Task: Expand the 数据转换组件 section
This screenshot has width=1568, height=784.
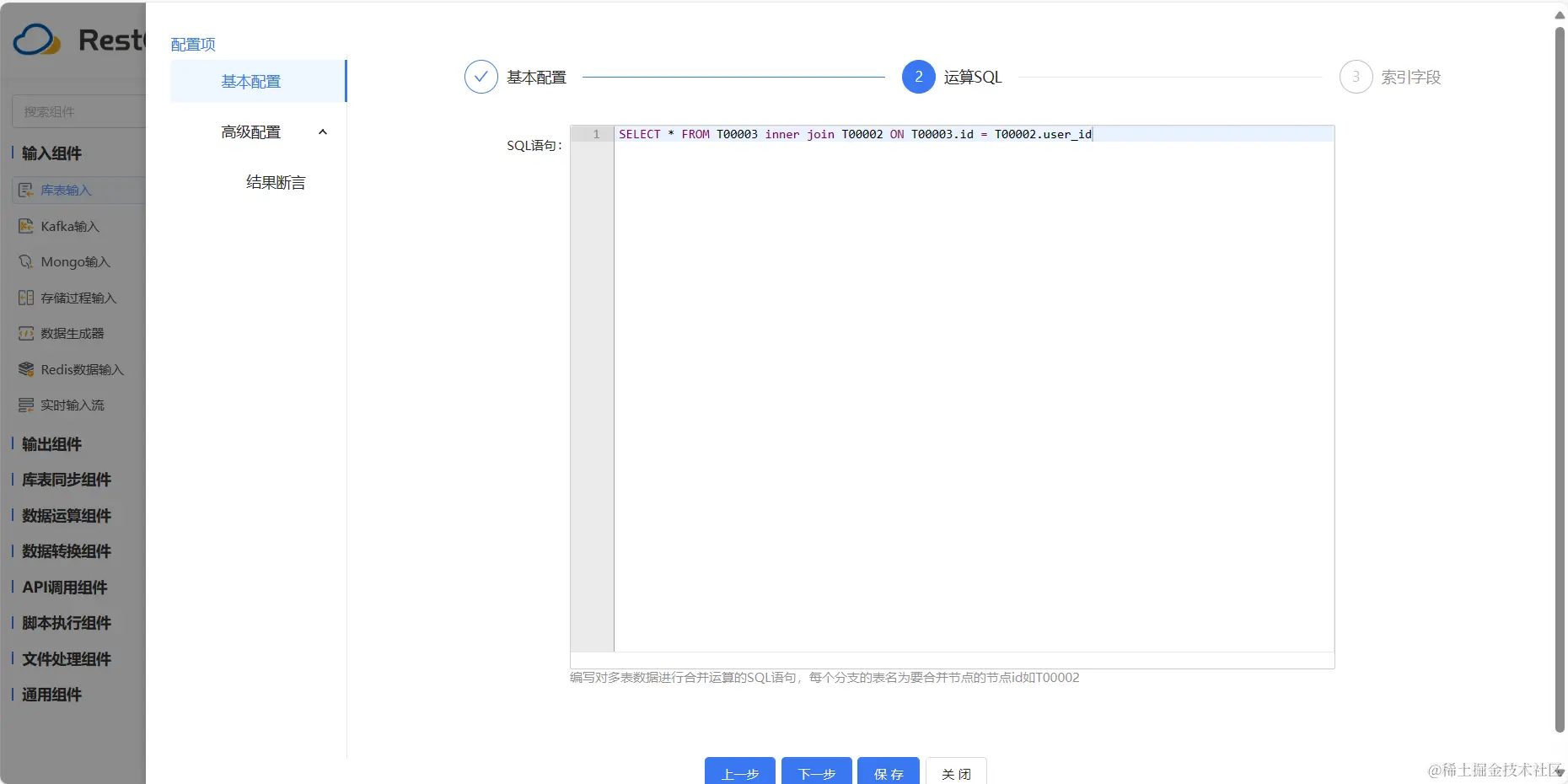Action: click(x=66, y=551)
